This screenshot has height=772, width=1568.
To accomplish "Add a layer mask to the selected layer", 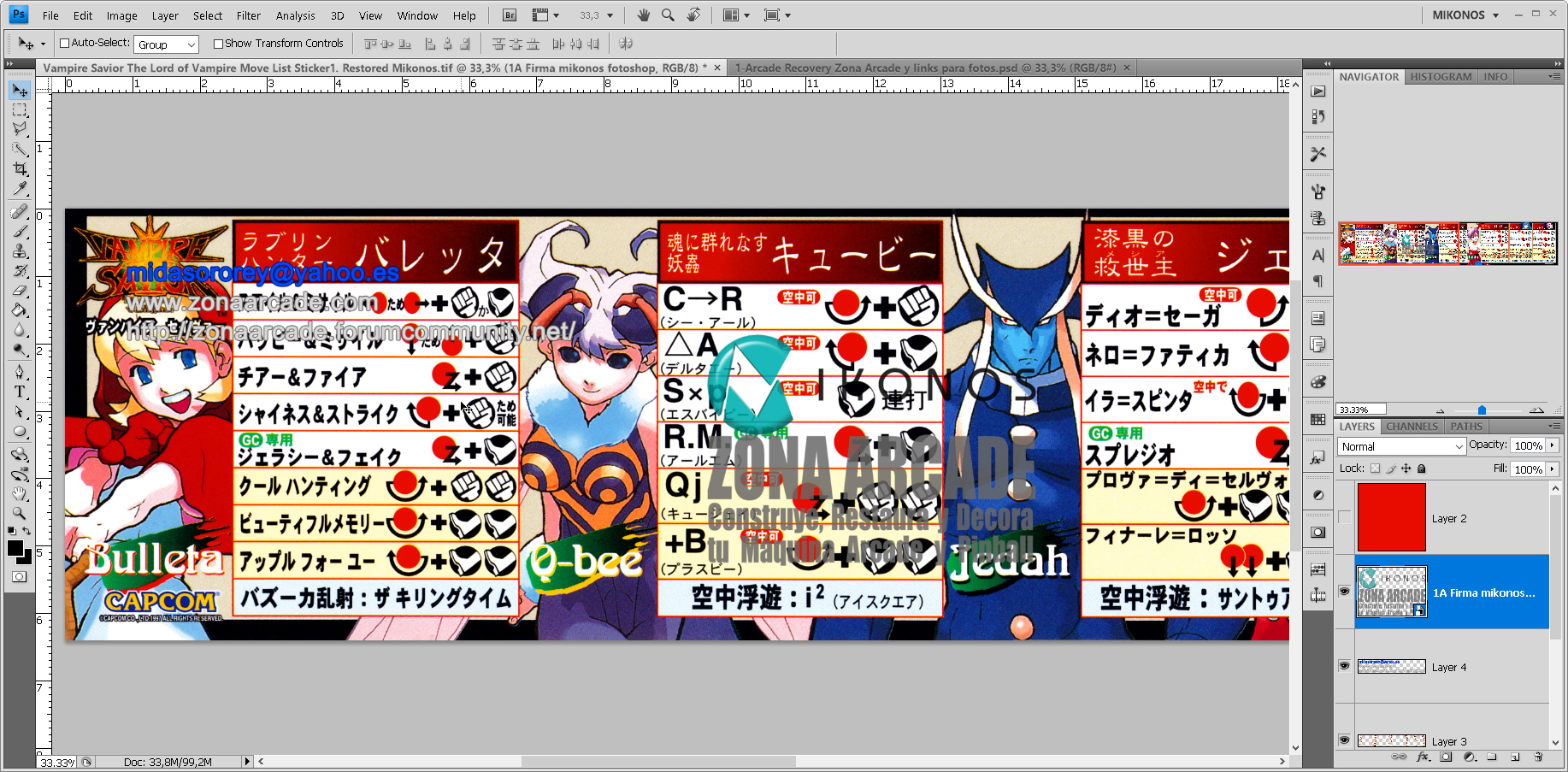I will [1446, 757].
